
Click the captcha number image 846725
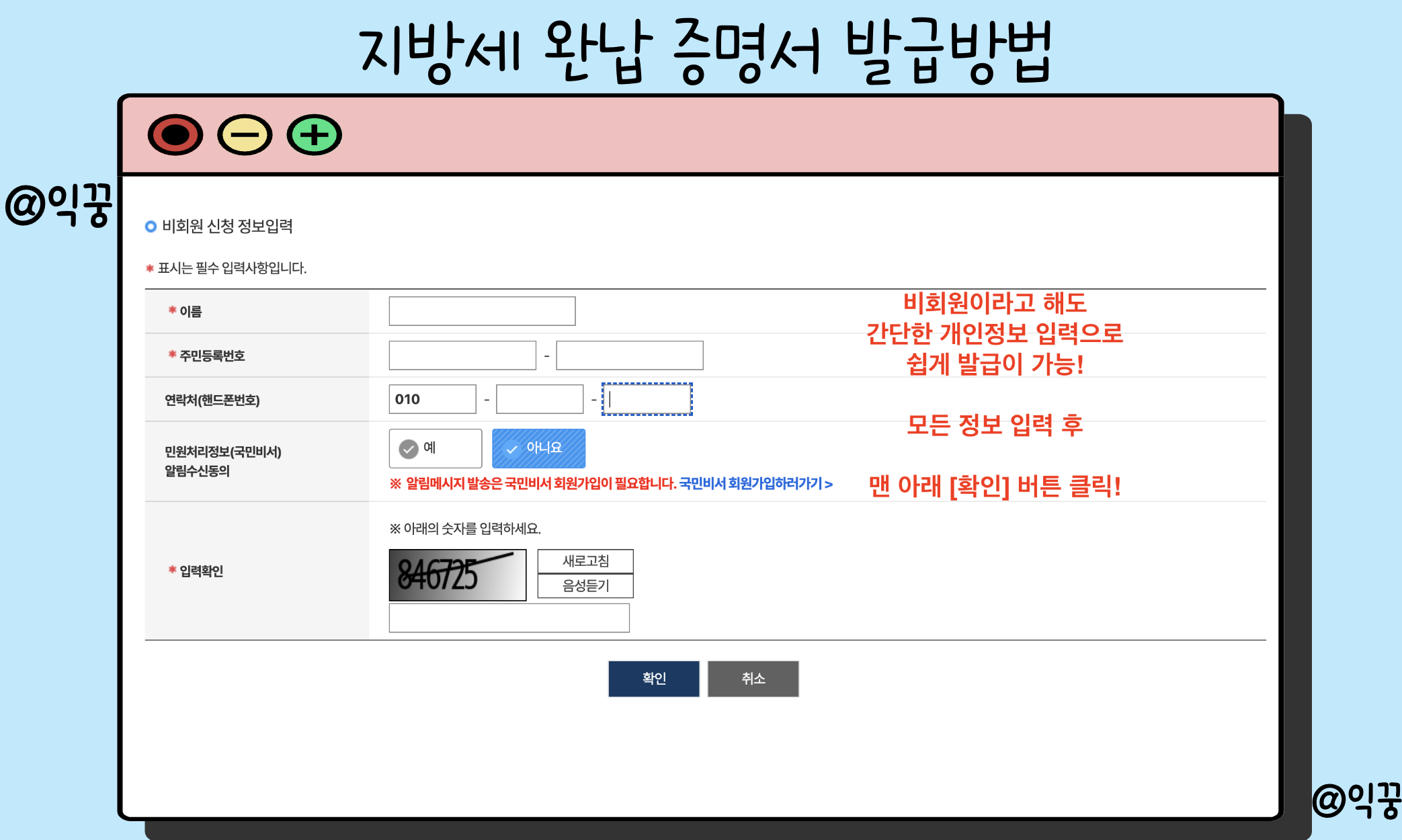pyautogui.click(x=457, y=575)
